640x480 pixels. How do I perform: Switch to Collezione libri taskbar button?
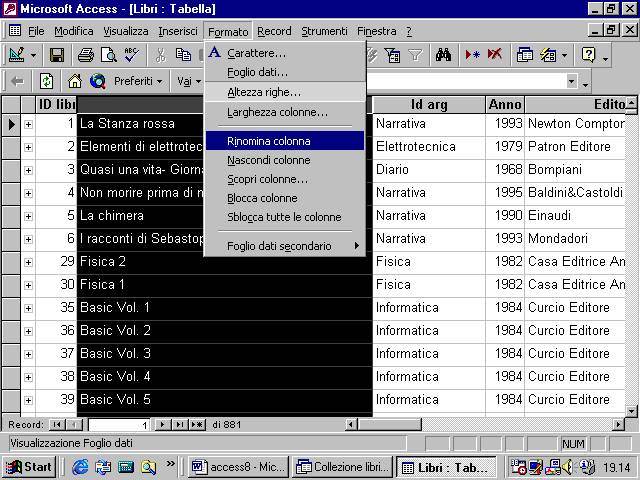(343, 467)
